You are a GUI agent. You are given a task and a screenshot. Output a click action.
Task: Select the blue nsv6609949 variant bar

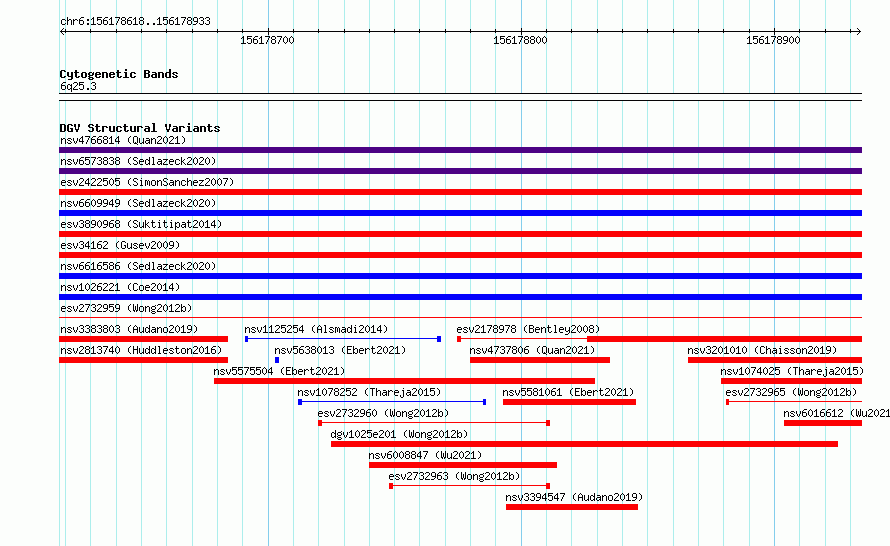point(460,213)
